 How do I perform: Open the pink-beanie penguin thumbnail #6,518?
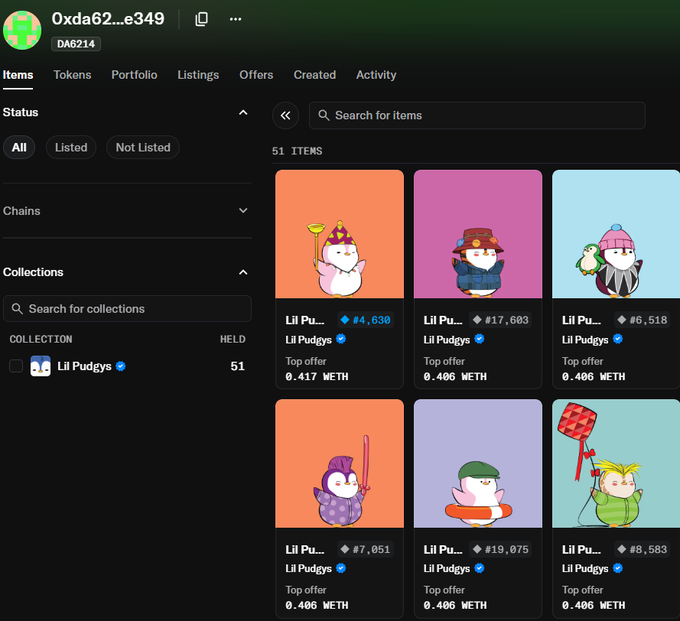(x=616, y=234)
